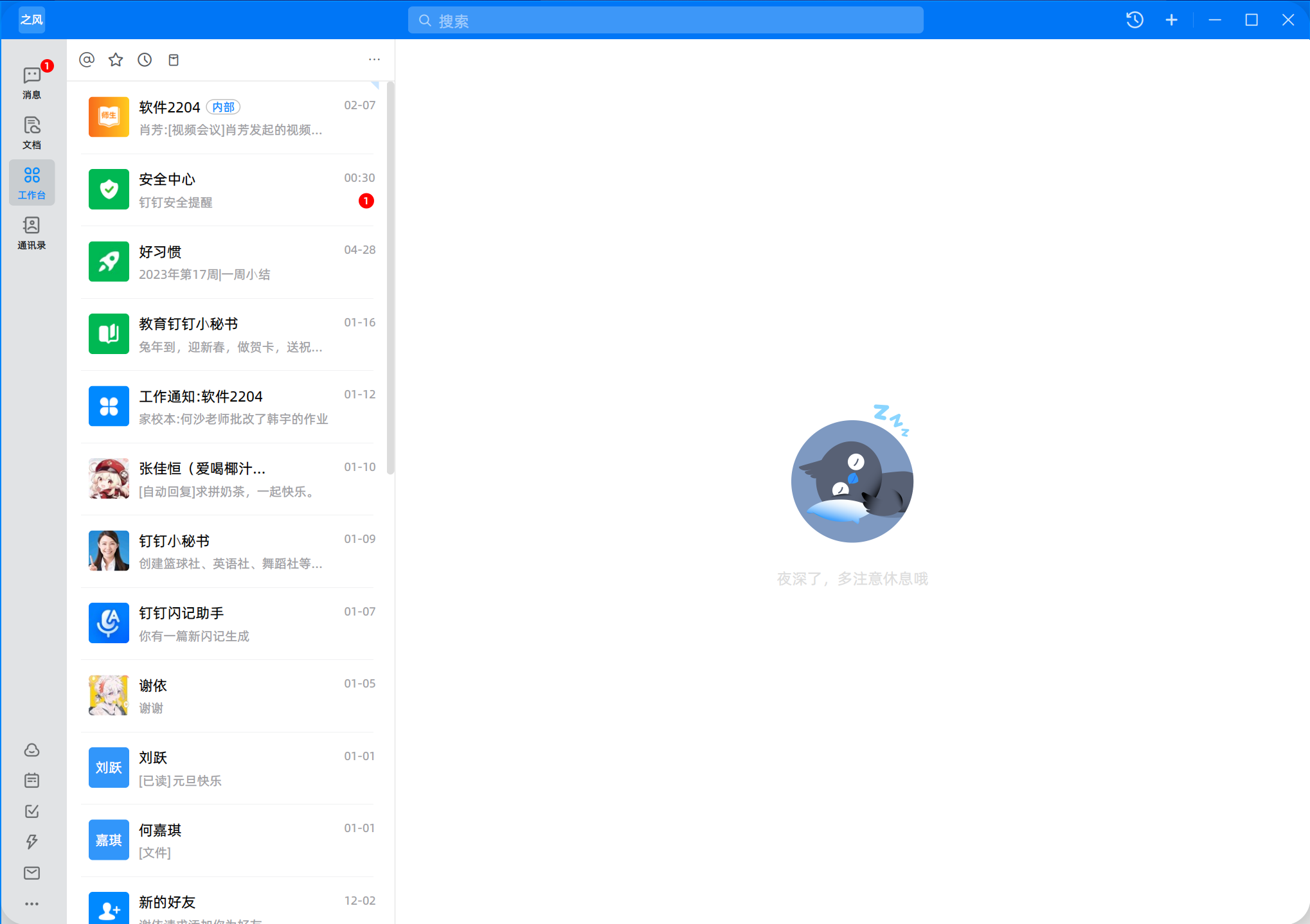
Task: Click the plus button in title bar
Action: (1172, 20)
